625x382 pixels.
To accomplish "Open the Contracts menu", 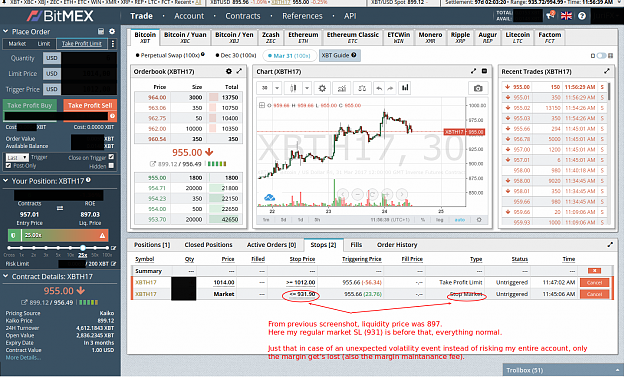I will (243, 16).
